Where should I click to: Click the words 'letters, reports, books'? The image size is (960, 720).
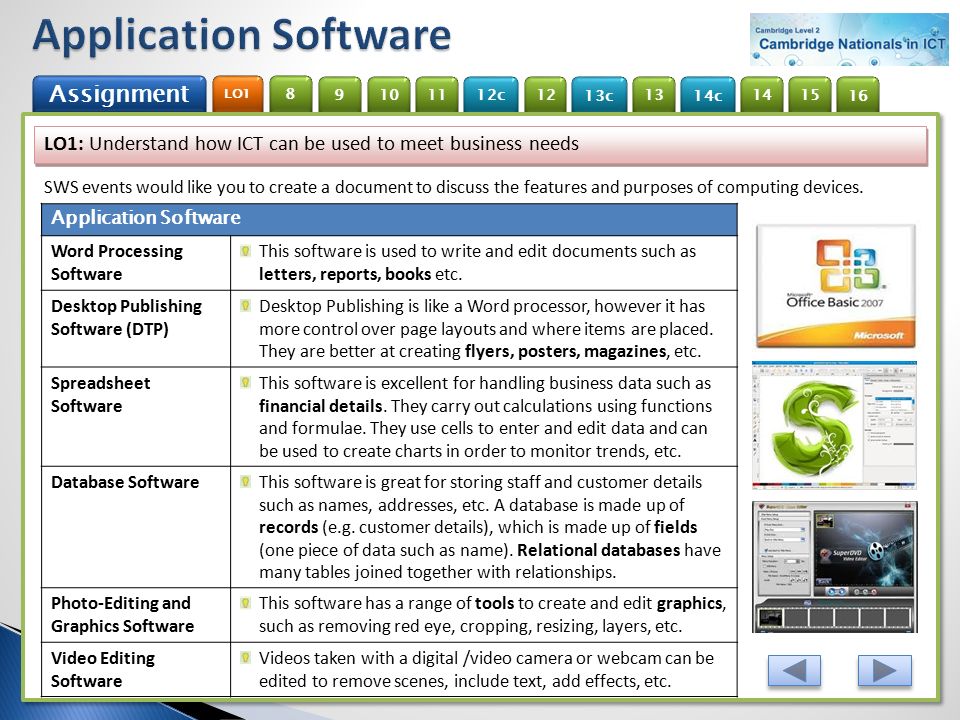(345, 274)
